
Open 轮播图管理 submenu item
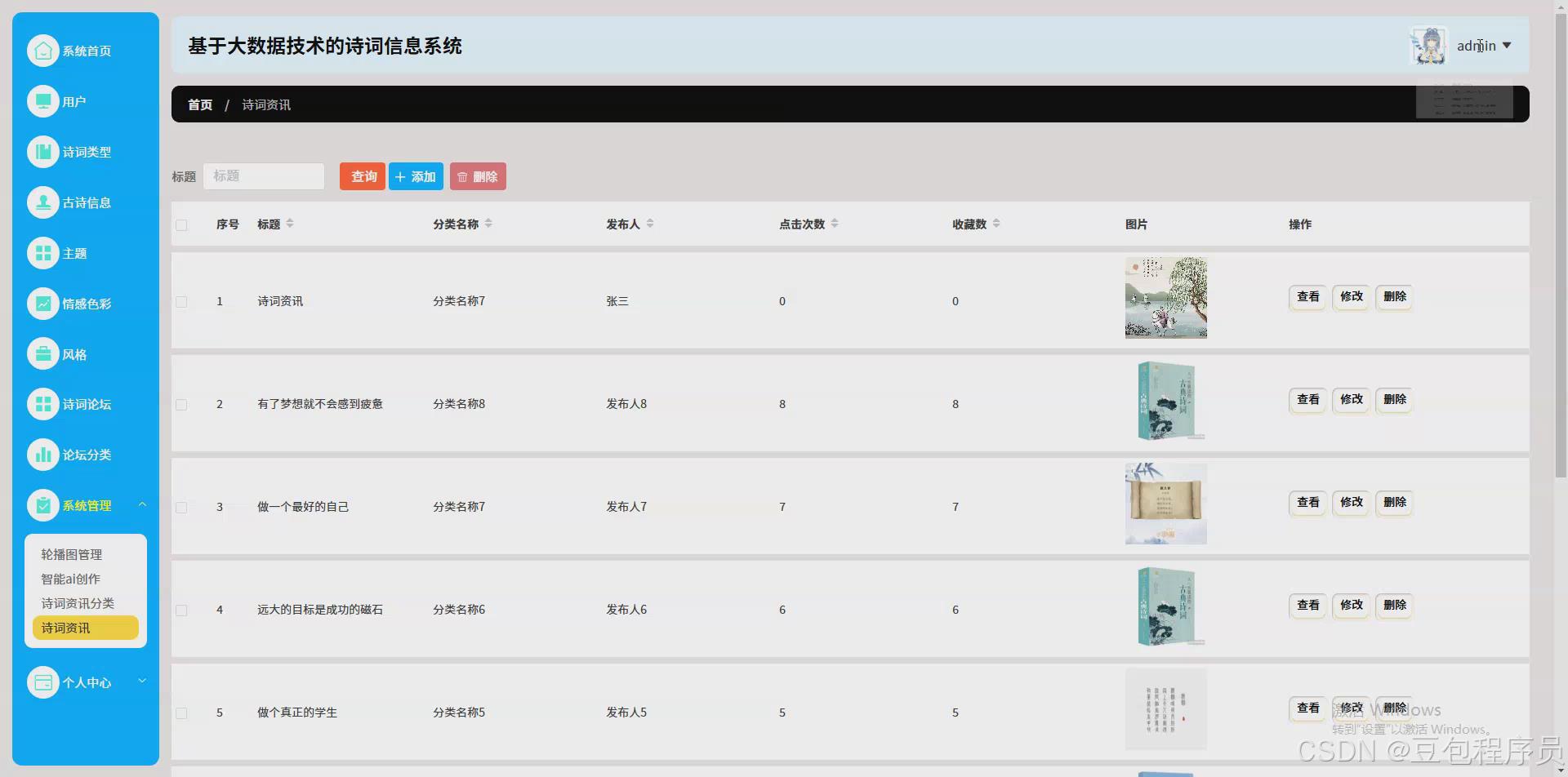72,554
